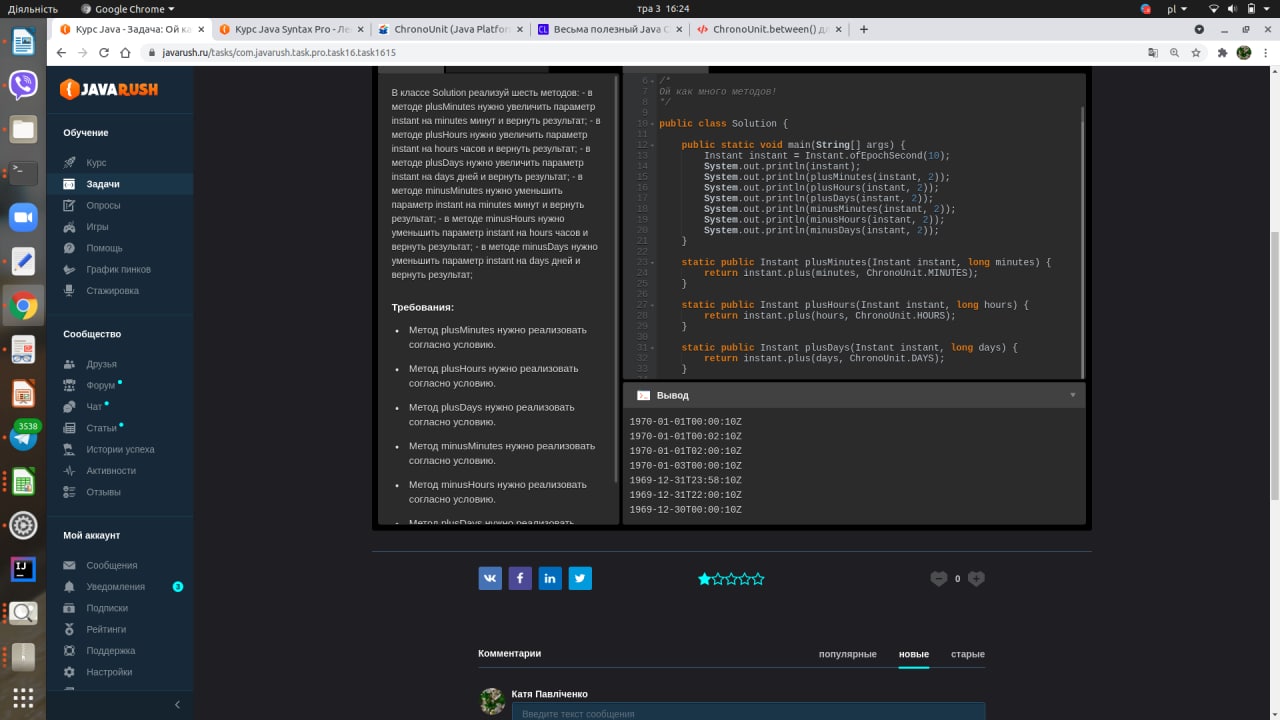
Task: Sort comments by популярные
Action: point(847,654)
